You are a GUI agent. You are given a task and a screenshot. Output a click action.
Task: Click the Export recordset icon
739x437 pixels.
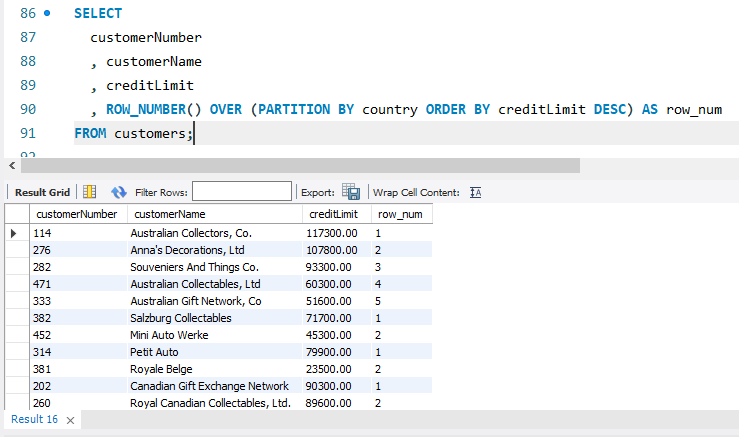click(x=351, y=192)
